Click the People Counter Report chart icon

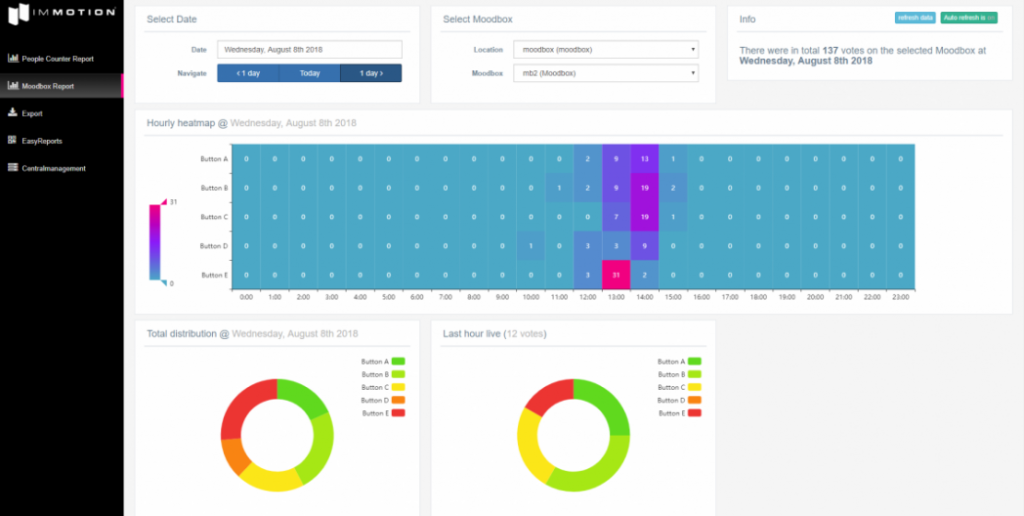click(x=12, y=59)
